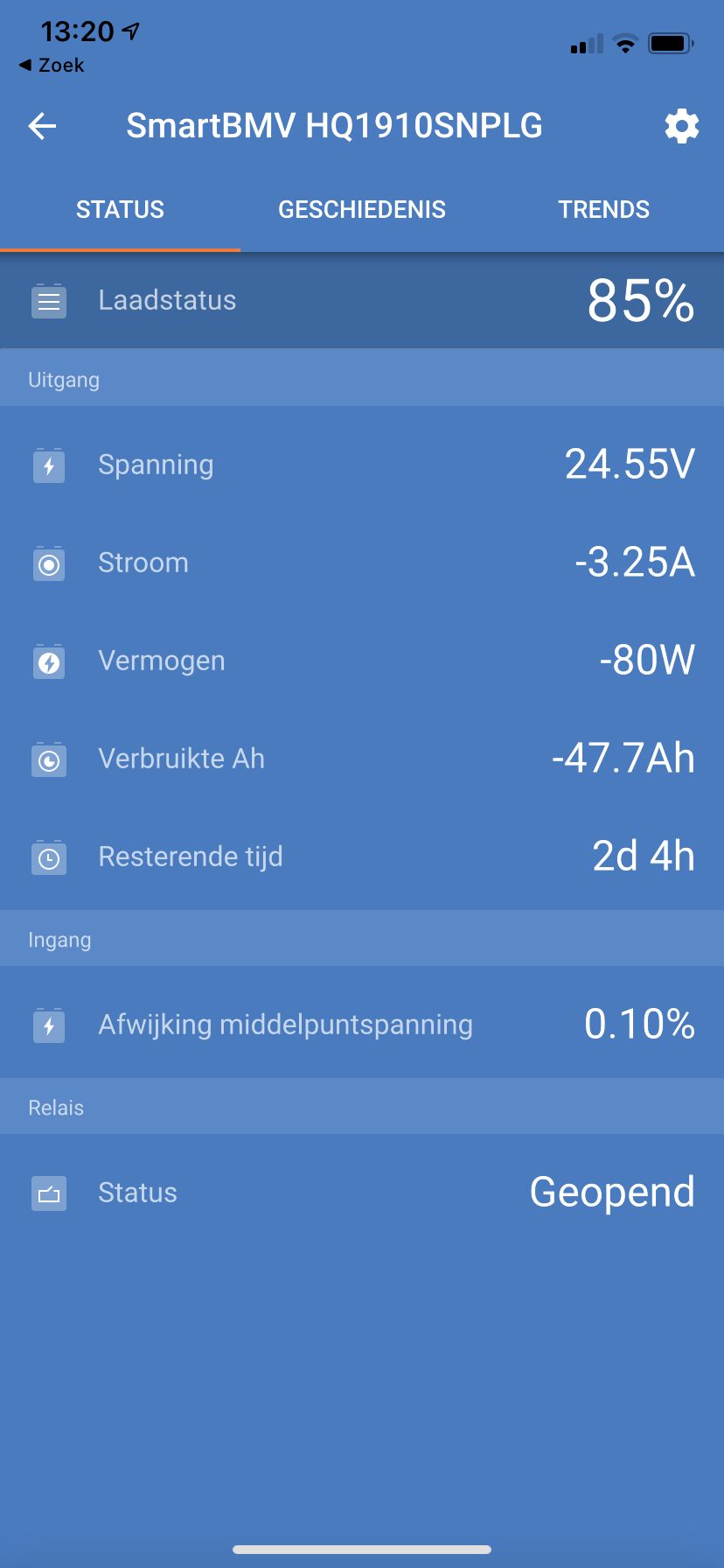This screenshot has height=1568, width=724.
Task: Tap the 24.55V voltage reading
Action: [630, 465]
